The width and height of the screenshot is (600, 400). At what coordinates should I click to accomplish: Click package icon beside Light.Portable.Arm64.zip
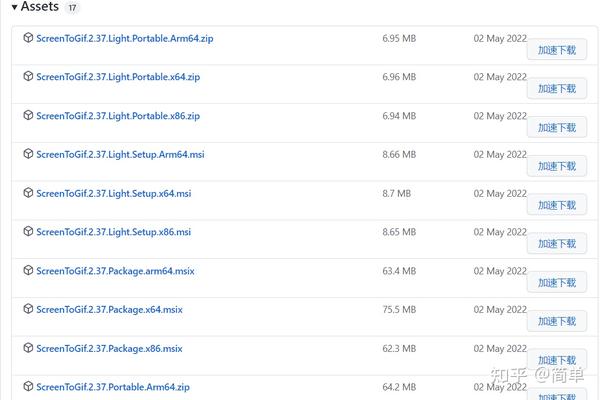click(28, 38)
